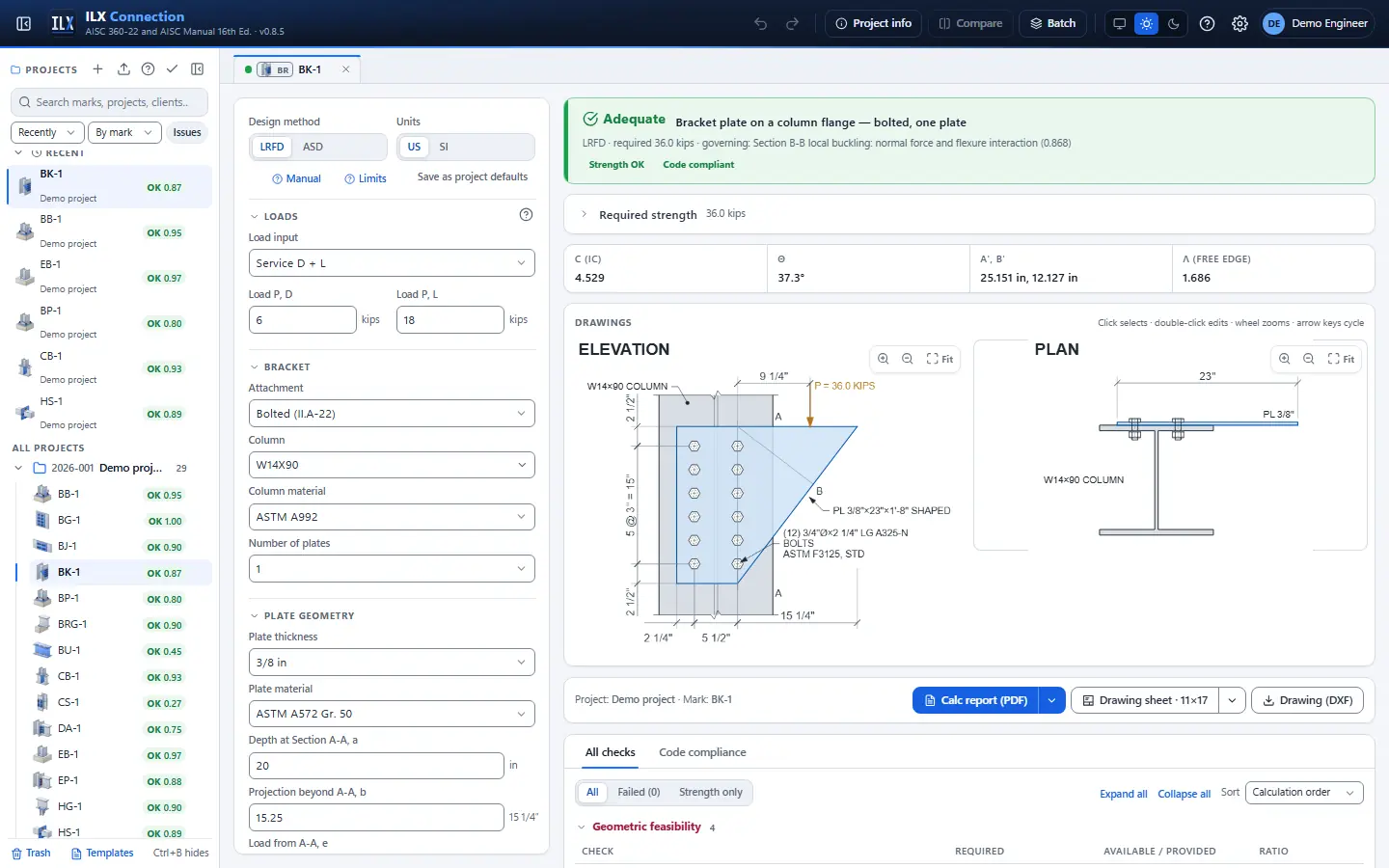1389x868 pixels.
Task: Zoom in on the Elevation drawing
Action: coord(884,359)
